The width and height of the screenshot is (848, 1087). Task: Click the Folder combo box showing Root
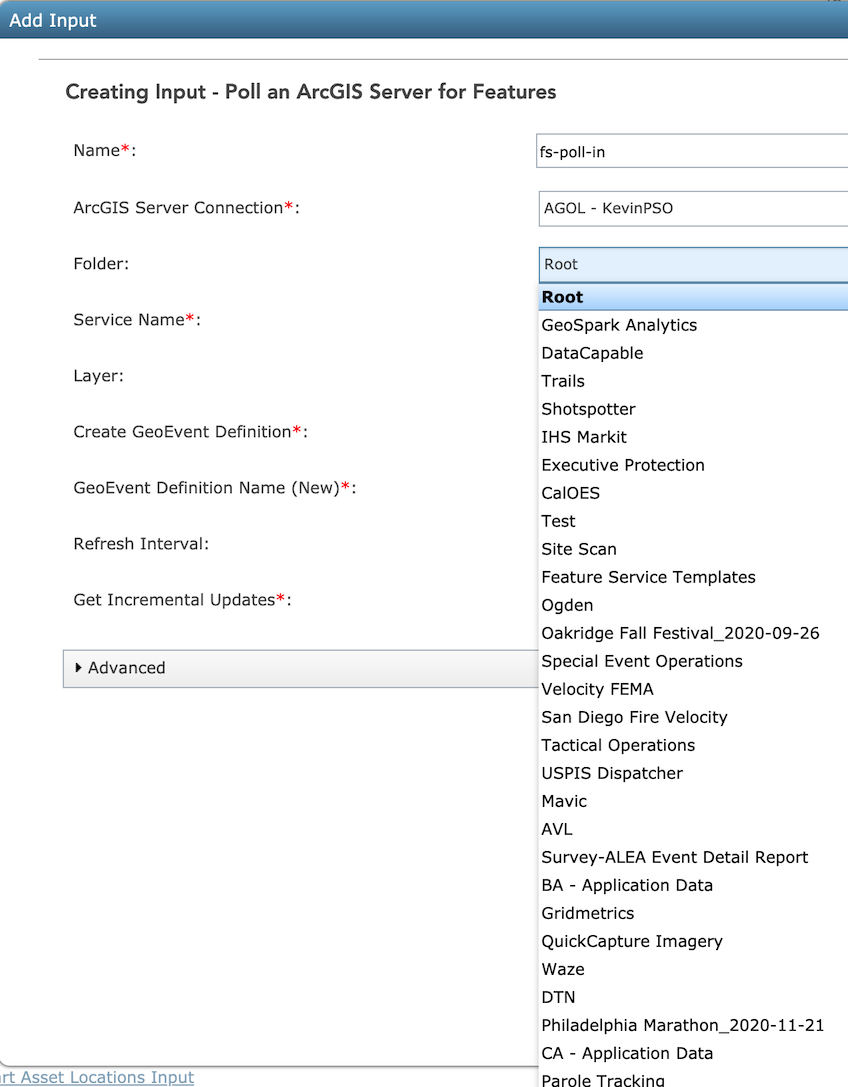693,264
